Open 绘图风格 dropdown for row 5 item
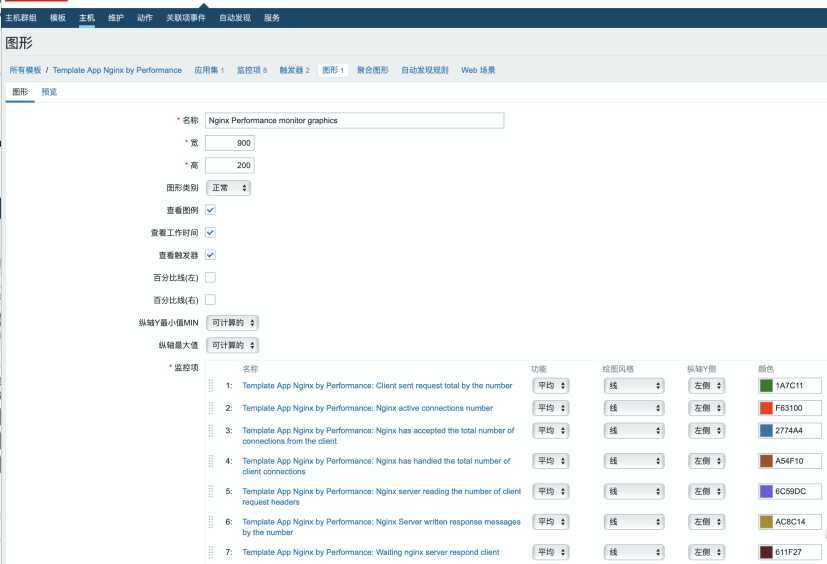Viewport: 827px width, 564px height. pyautogui.click(x=633, y=491)
